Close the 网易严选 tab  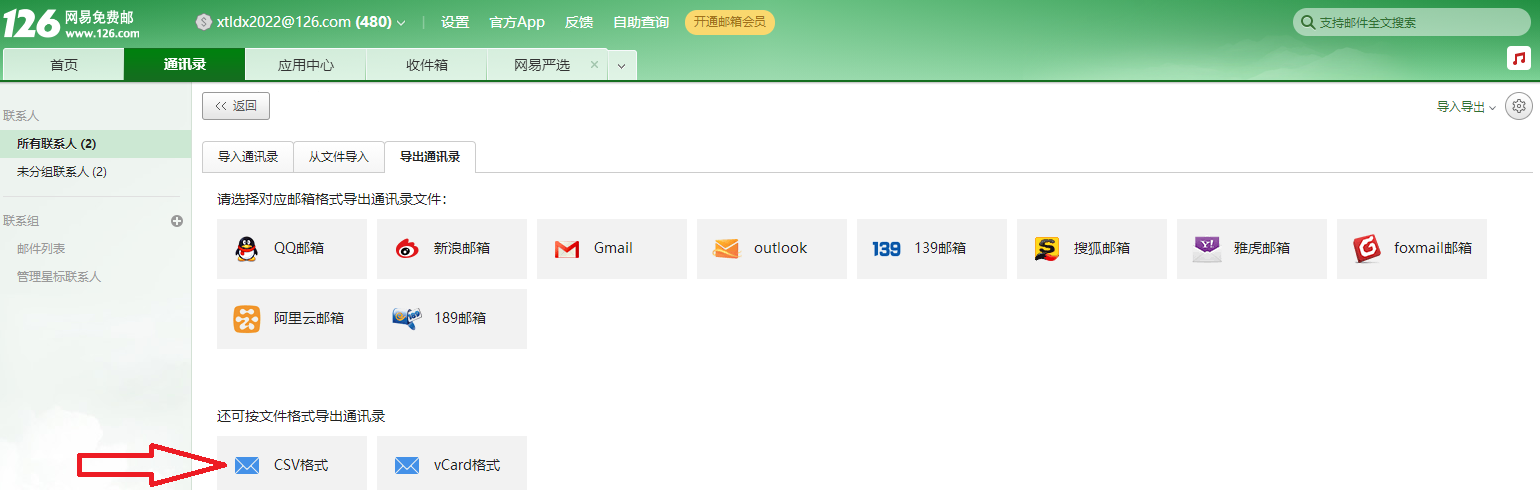click(x=594, y=64)
